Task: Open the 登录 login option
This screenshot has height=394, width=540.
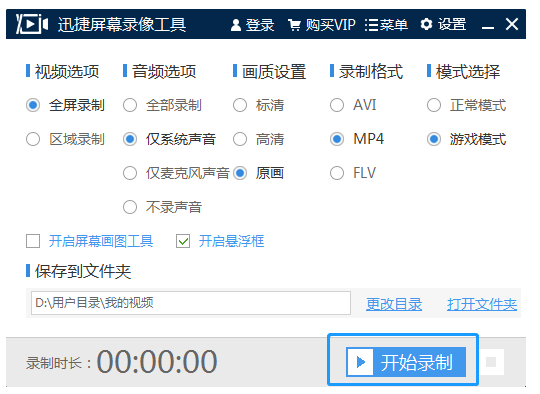Action: (x=252, y=25)
